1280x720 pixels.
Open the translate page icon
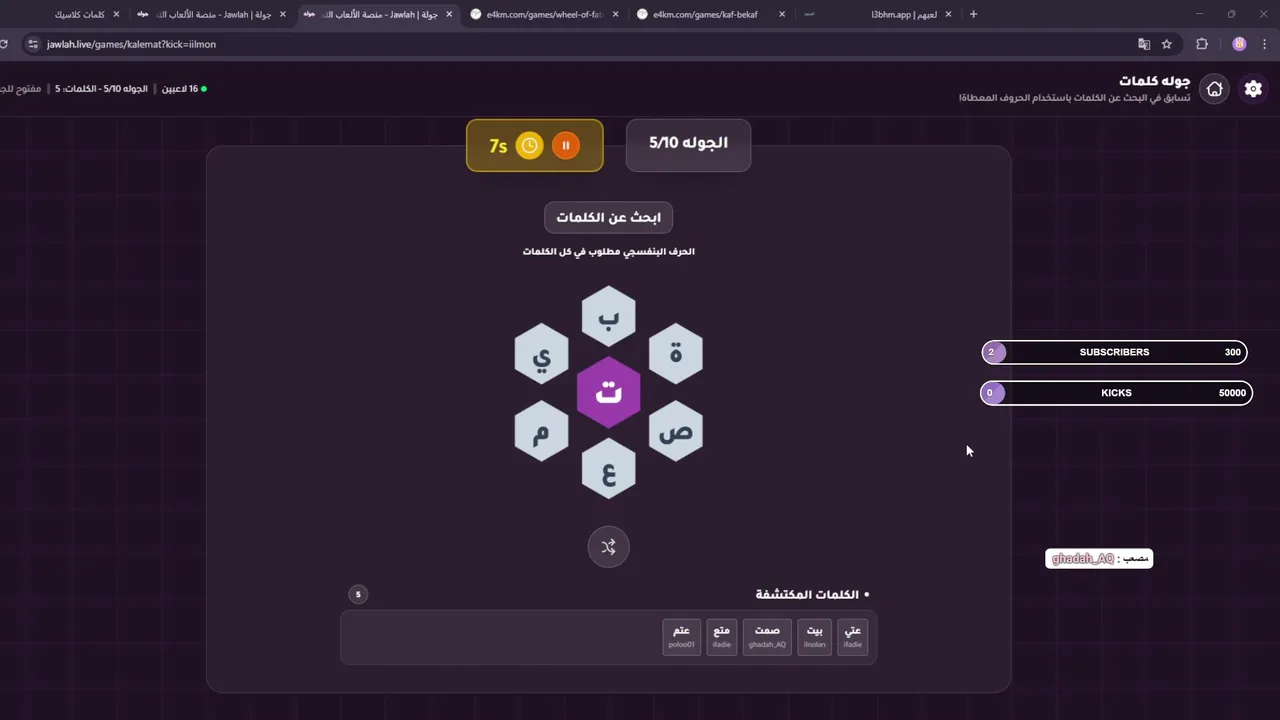(1144, 44)
